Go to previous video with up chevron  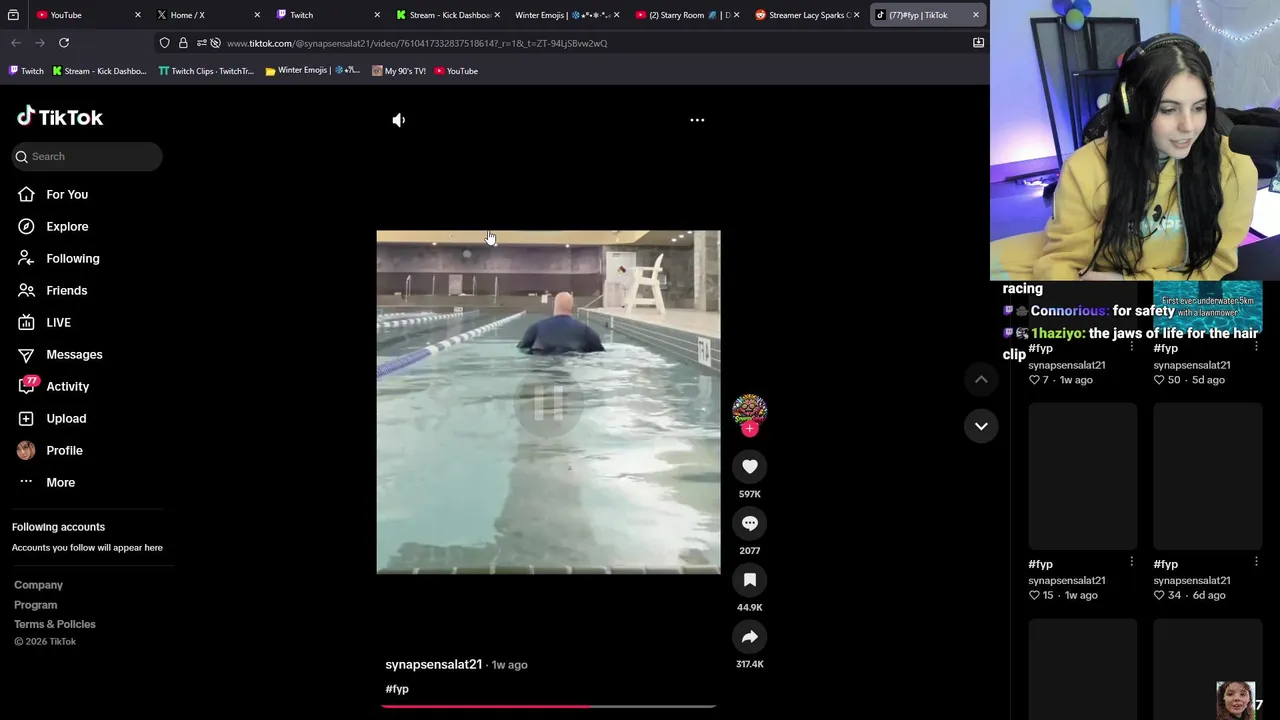[981, 379]
